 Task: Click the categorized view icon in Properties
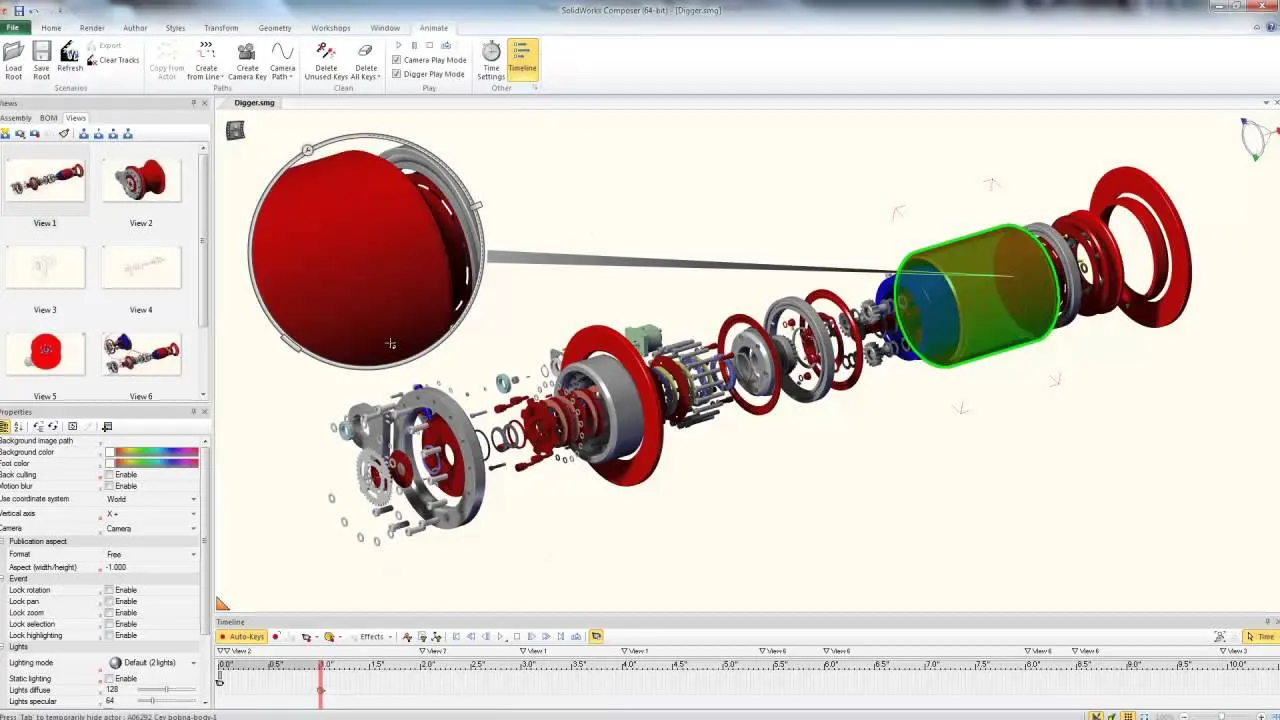5,427
